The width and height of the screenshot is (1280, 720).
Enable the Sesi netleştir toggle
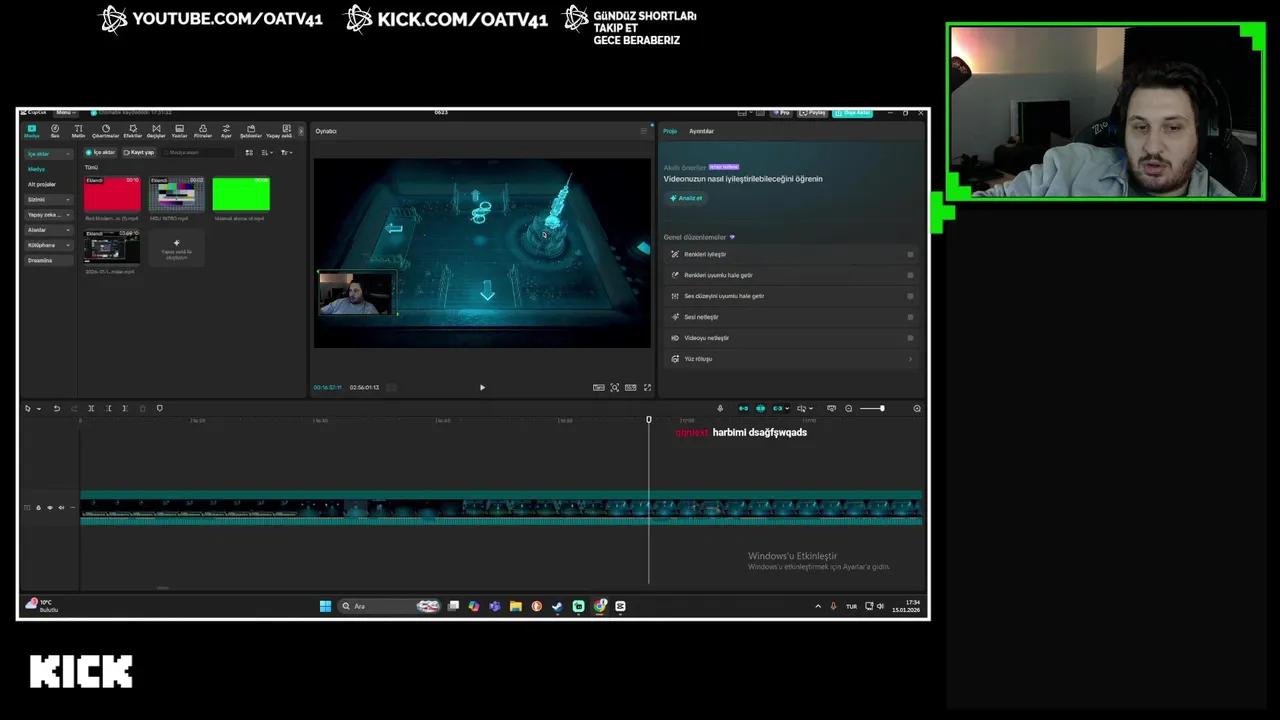point(910,317)
